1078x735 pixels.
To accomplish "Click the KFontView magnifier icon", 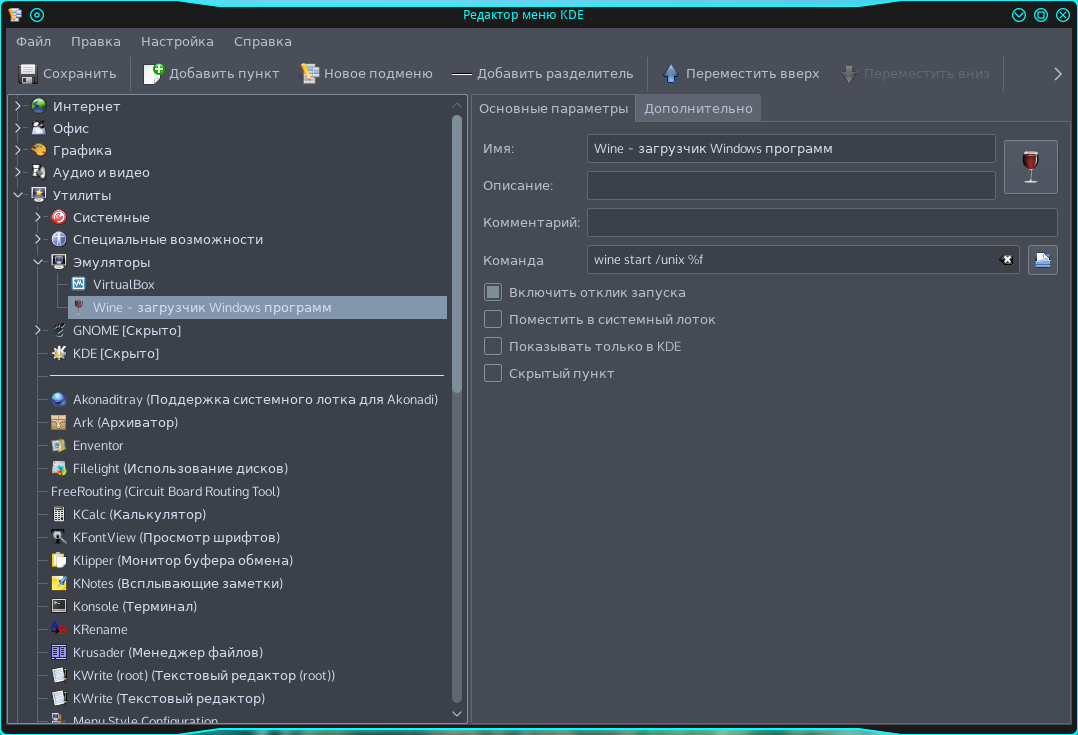I will click(x=59, y=537).
